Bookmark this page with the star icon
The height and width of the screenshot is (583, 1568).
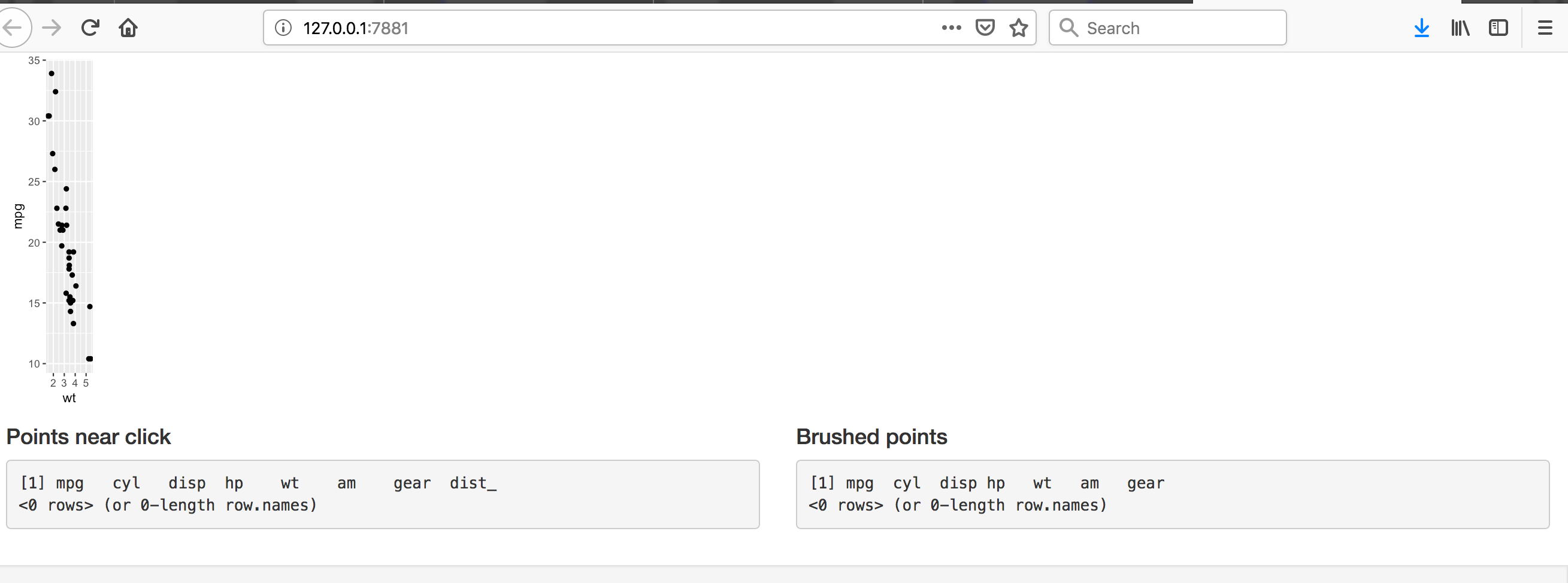pos(1018,28)
